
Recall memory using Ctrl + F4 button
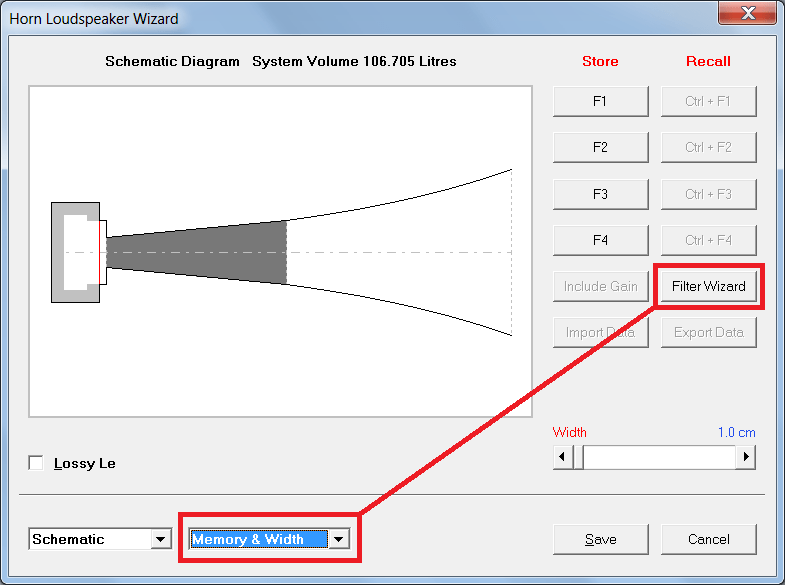click(708, 240)
